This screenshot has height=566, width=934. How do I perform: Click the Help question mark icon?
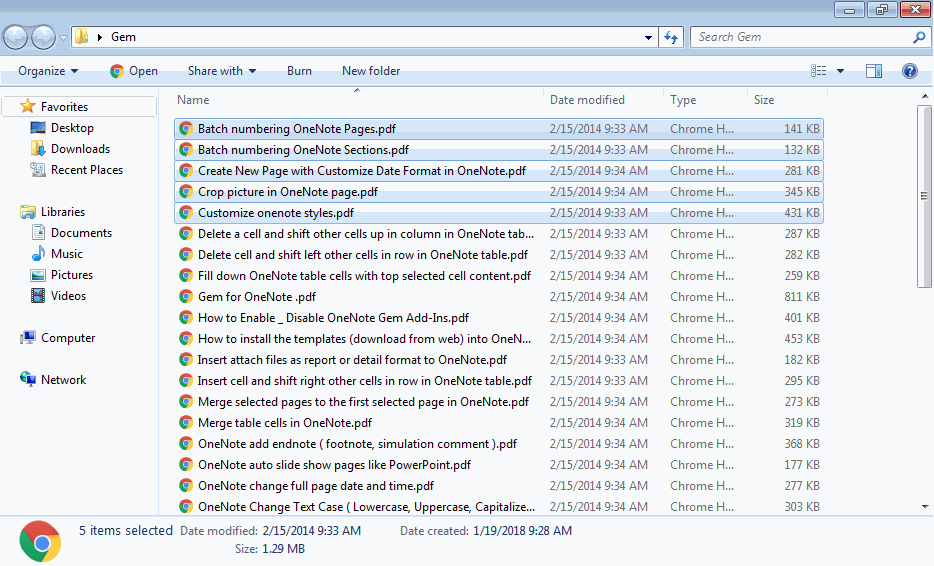point(910,71)
